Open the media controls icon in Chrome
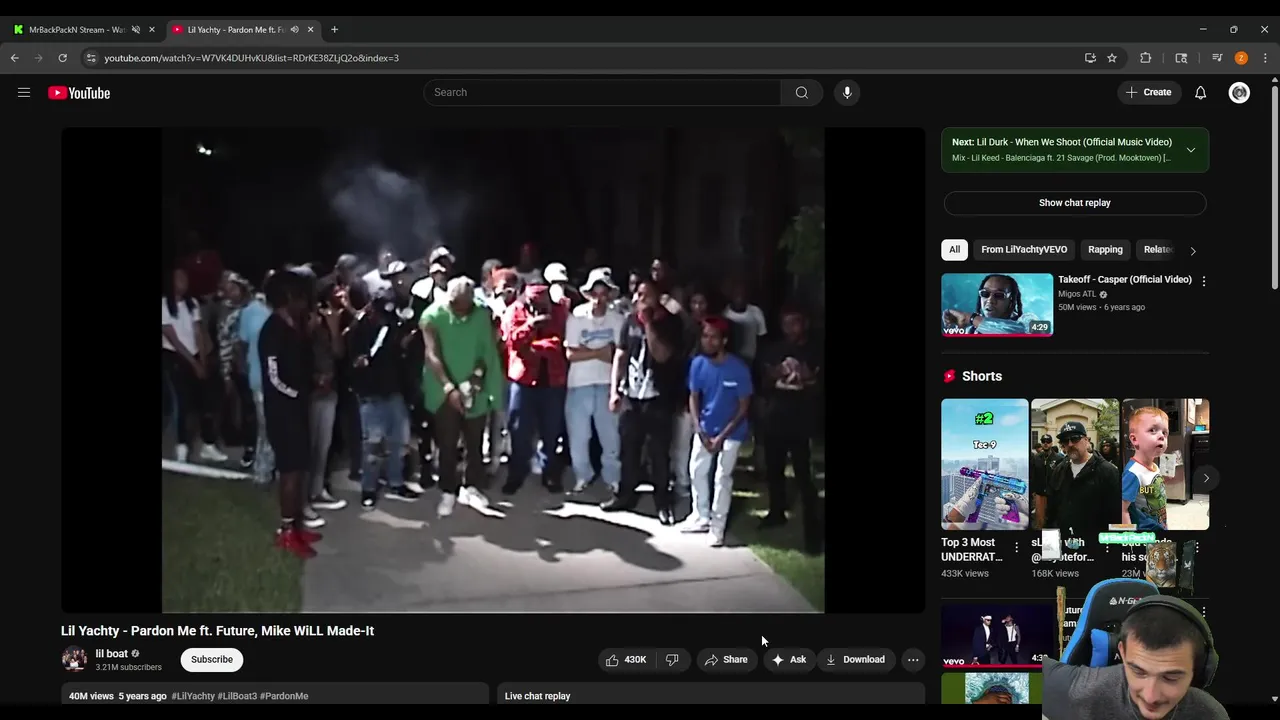Viewport: 1280px width, 720px height. [x=1217, y=58]
